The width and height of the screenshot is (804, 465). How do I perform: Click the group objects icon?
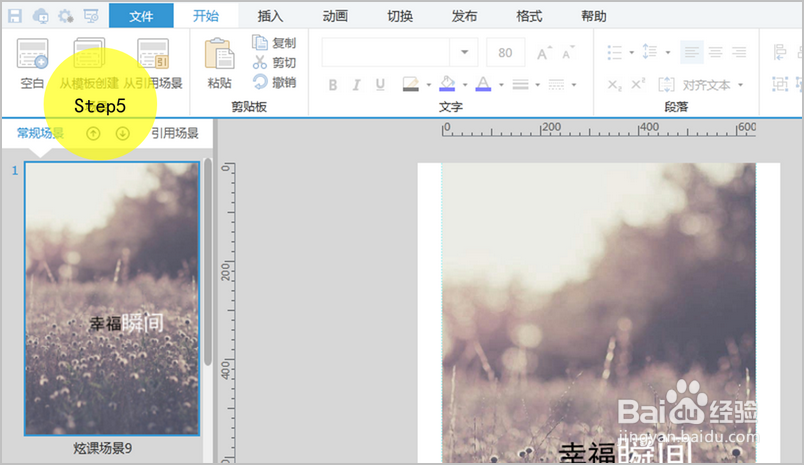pyautogui.click(x=780, y=84)
